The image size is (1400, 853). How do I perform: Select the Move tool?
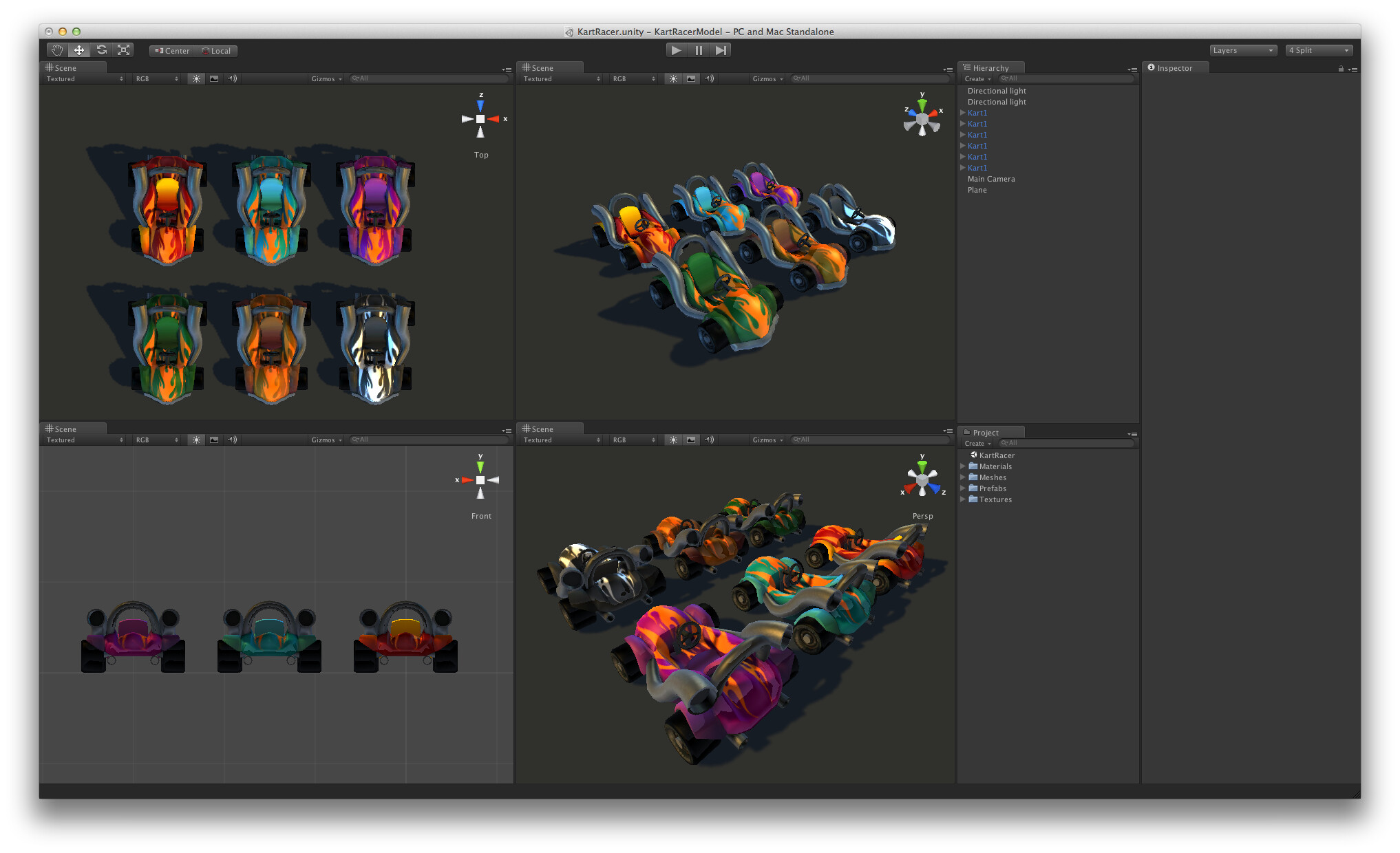pos(79,50)
